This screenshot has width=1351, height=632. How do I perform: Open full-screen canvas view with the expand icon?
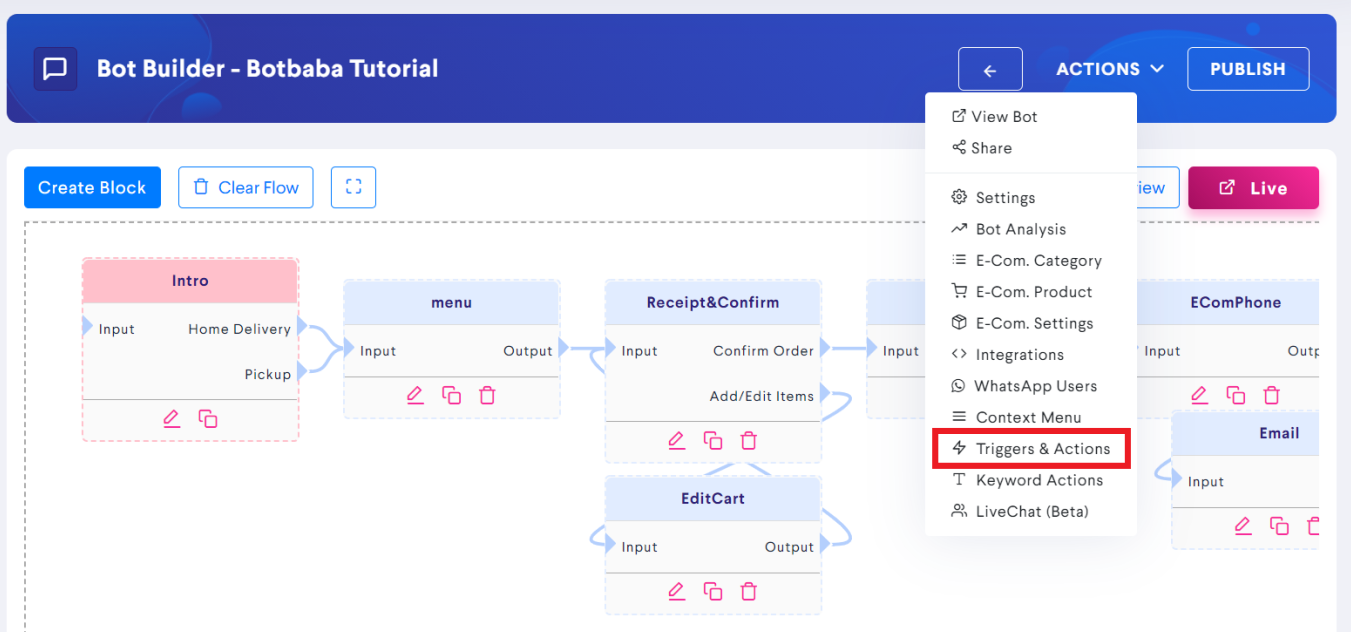point(353,187)
